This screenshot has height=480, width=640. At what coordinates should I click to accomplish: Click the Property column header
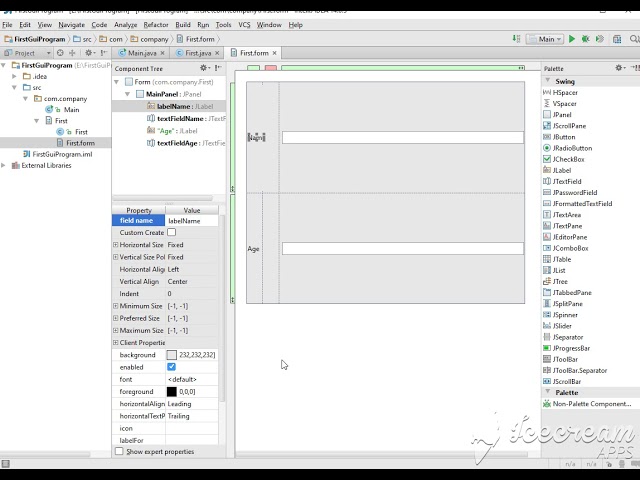[x=139, y=210]
